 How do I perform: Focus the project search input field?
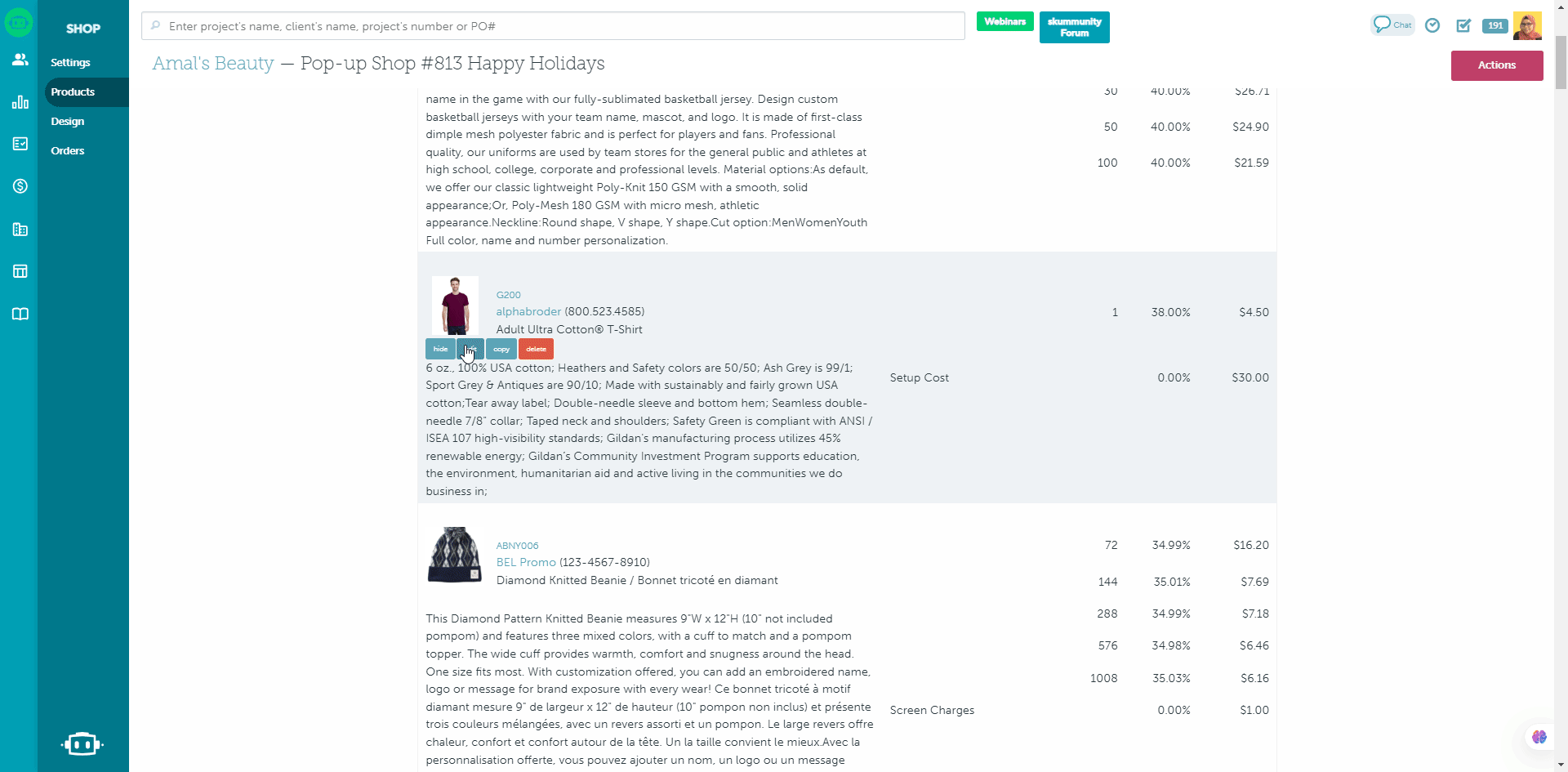(x=553, y=26)
